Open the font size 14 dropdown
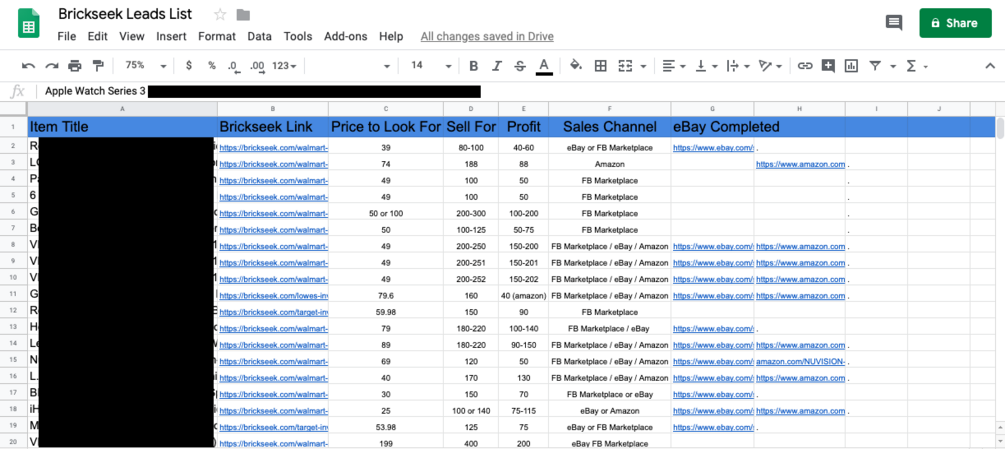 (x=431, y=65)
